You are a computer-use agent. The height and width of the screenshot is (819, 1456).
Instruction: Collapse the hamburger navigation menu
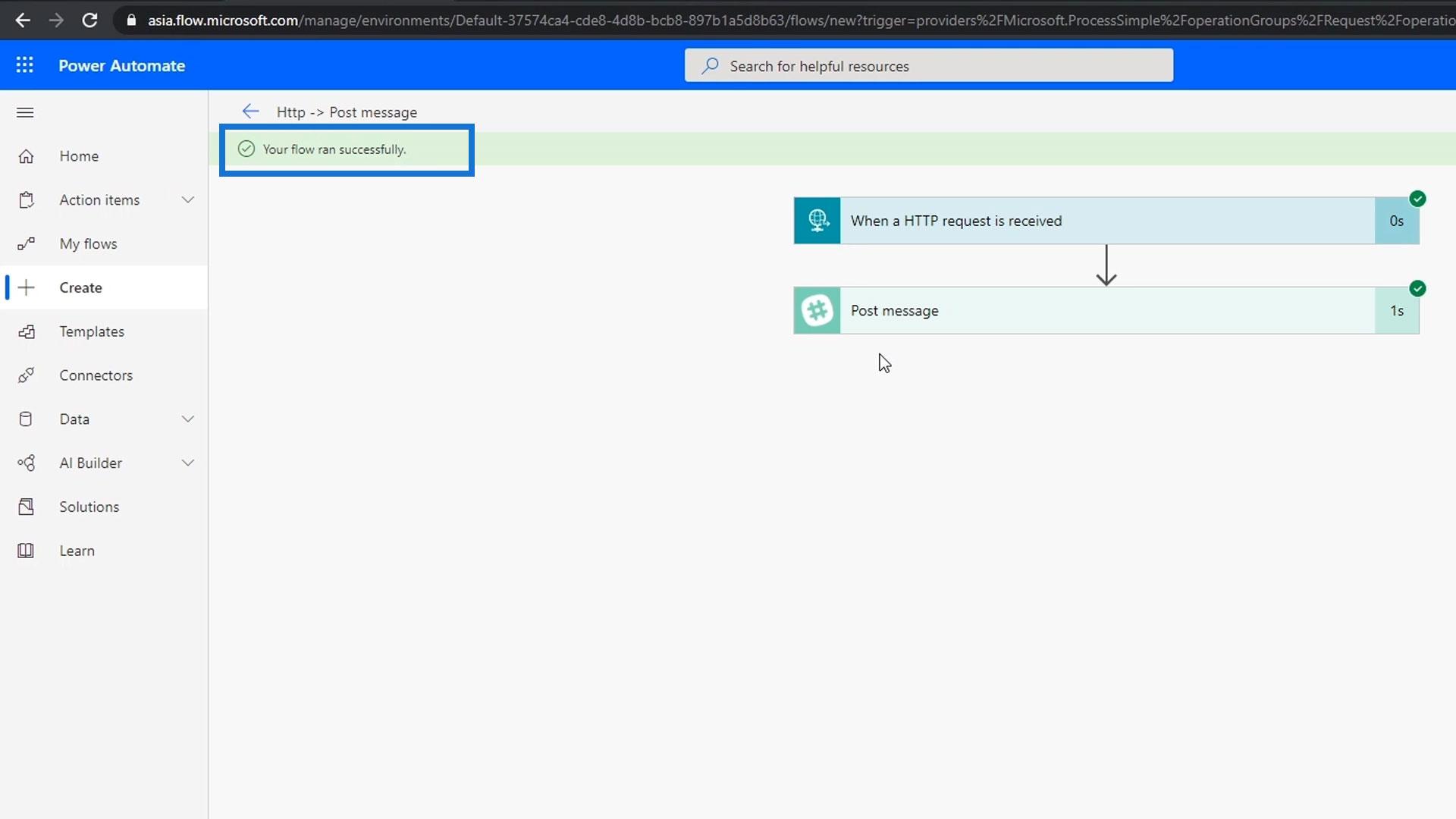pyautogui.click(x=25, y=113)
